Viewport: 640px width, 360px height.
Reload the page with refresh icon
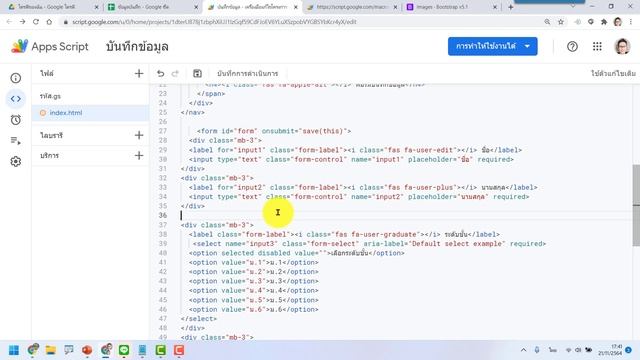36,22
